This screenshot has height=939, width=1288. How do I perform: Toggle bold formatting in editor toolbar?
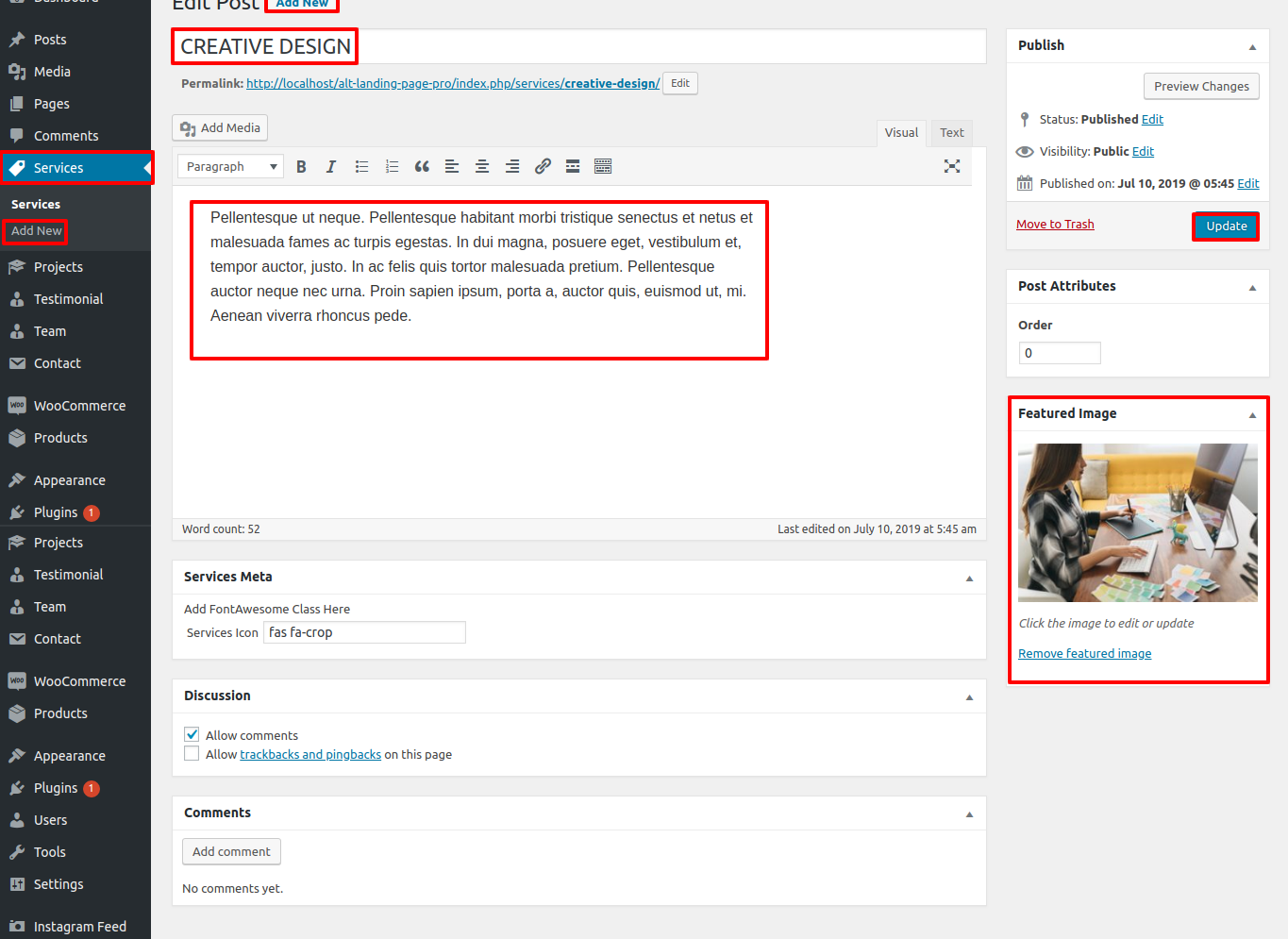point(301,167)
